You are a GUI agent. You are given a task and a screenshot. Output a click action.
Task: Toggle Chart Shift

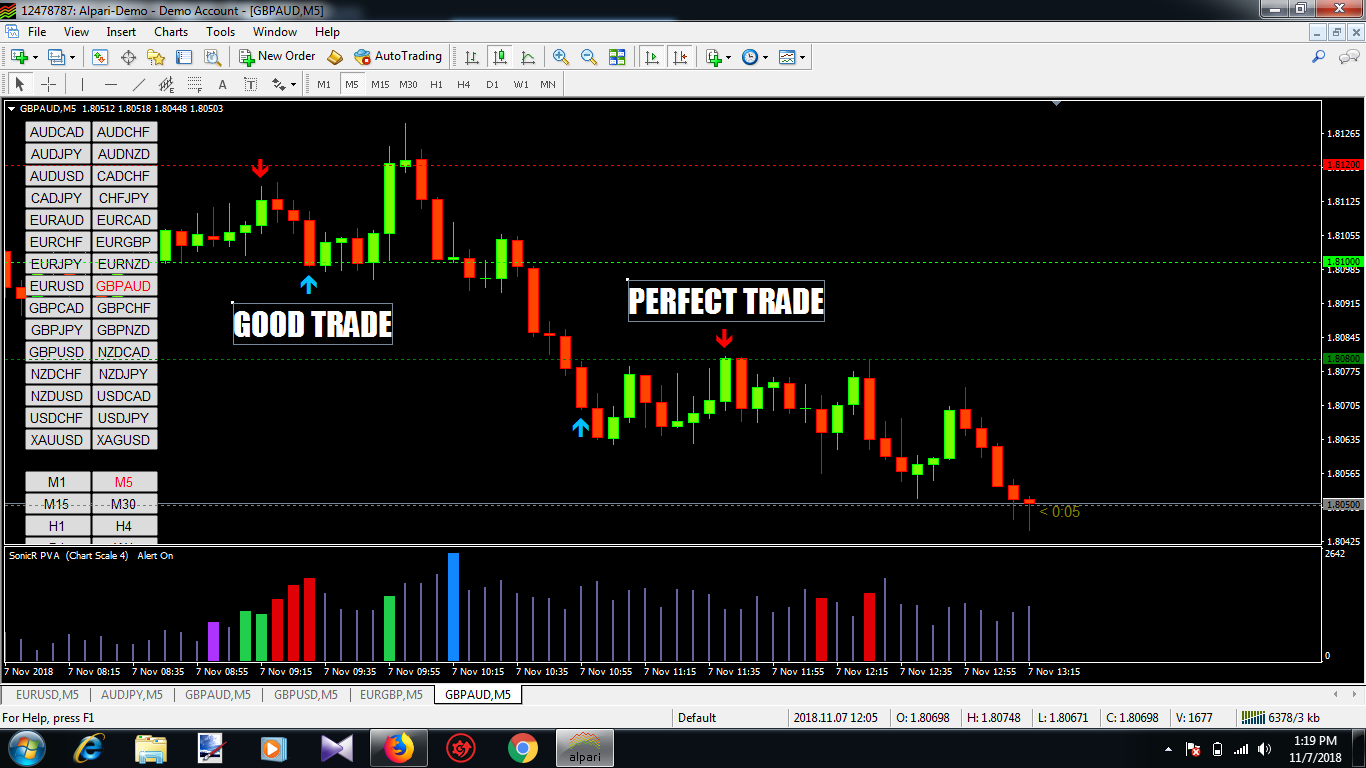coord(680,57)
